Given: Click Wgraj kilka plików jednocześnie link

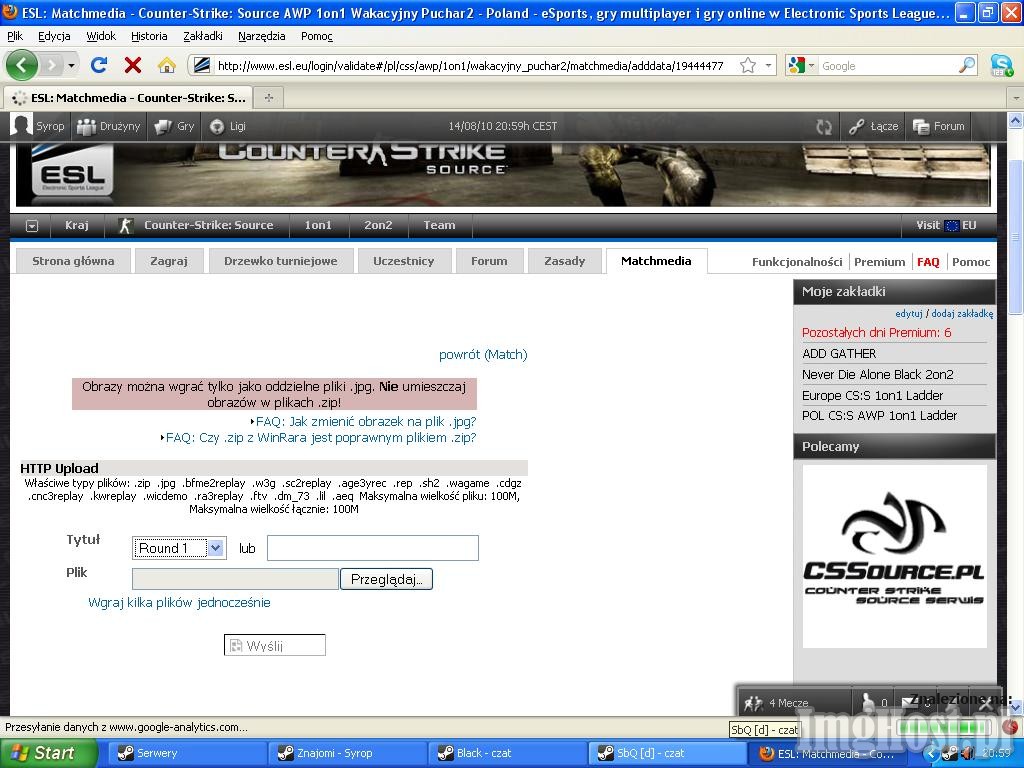Looking at the screenshot, I should pyautogui.click(x=179, y=602).
